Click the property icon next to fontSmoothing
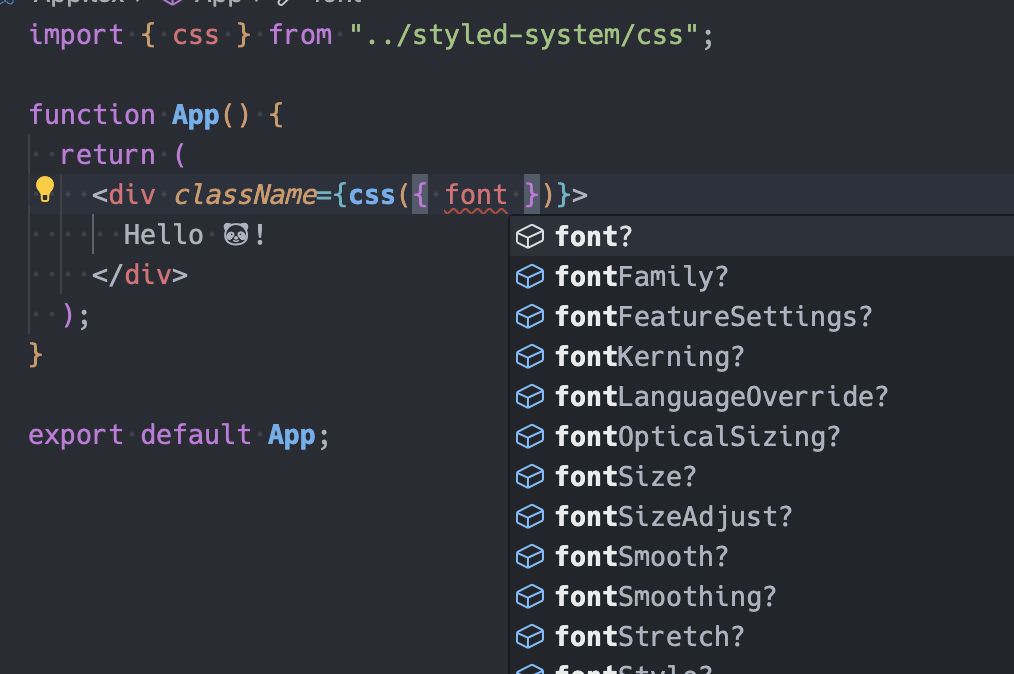 point(530,597)
